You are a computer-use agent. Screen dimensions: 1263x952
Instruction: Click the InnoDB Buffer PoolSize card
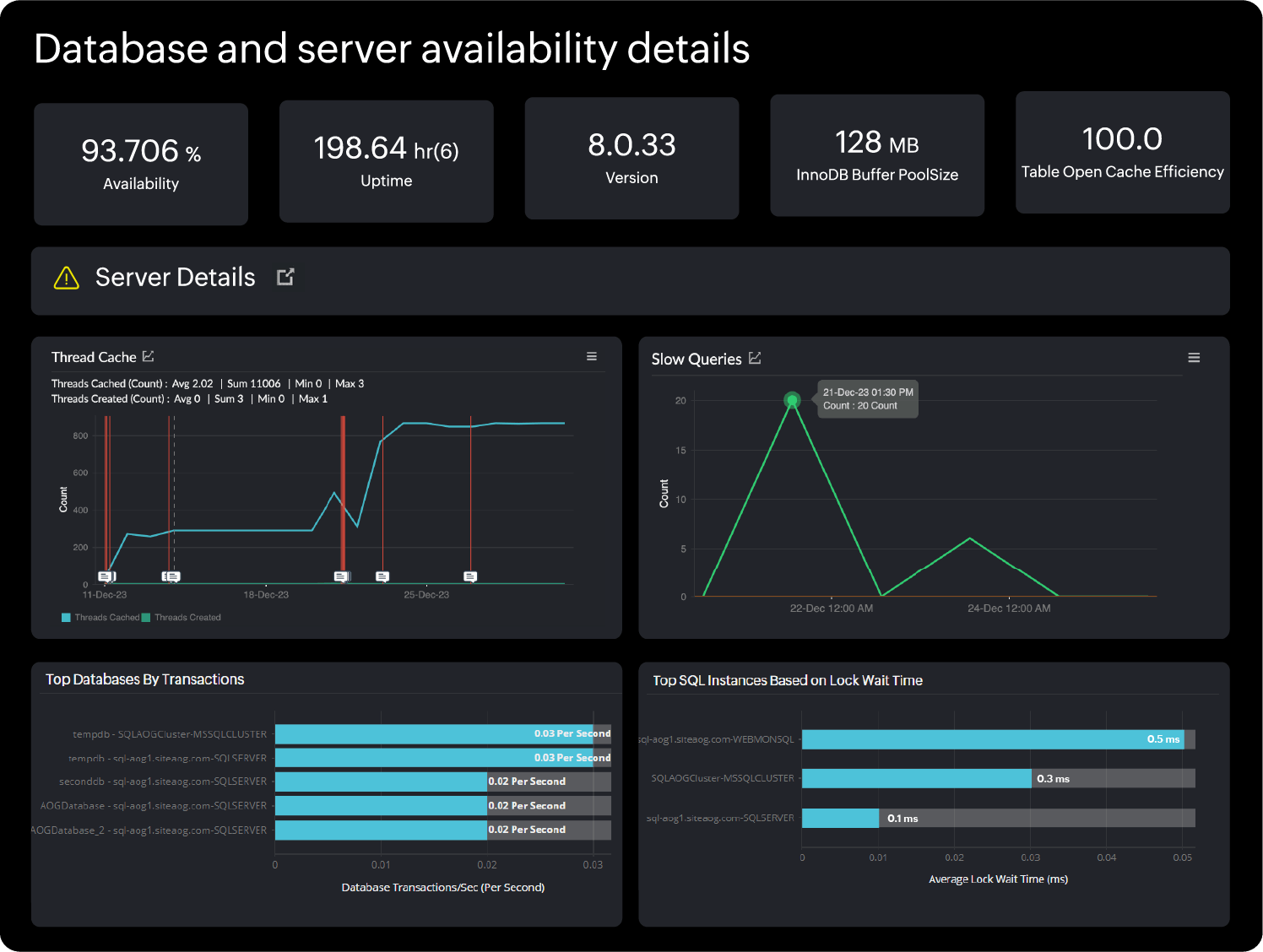tap(877, 155)
